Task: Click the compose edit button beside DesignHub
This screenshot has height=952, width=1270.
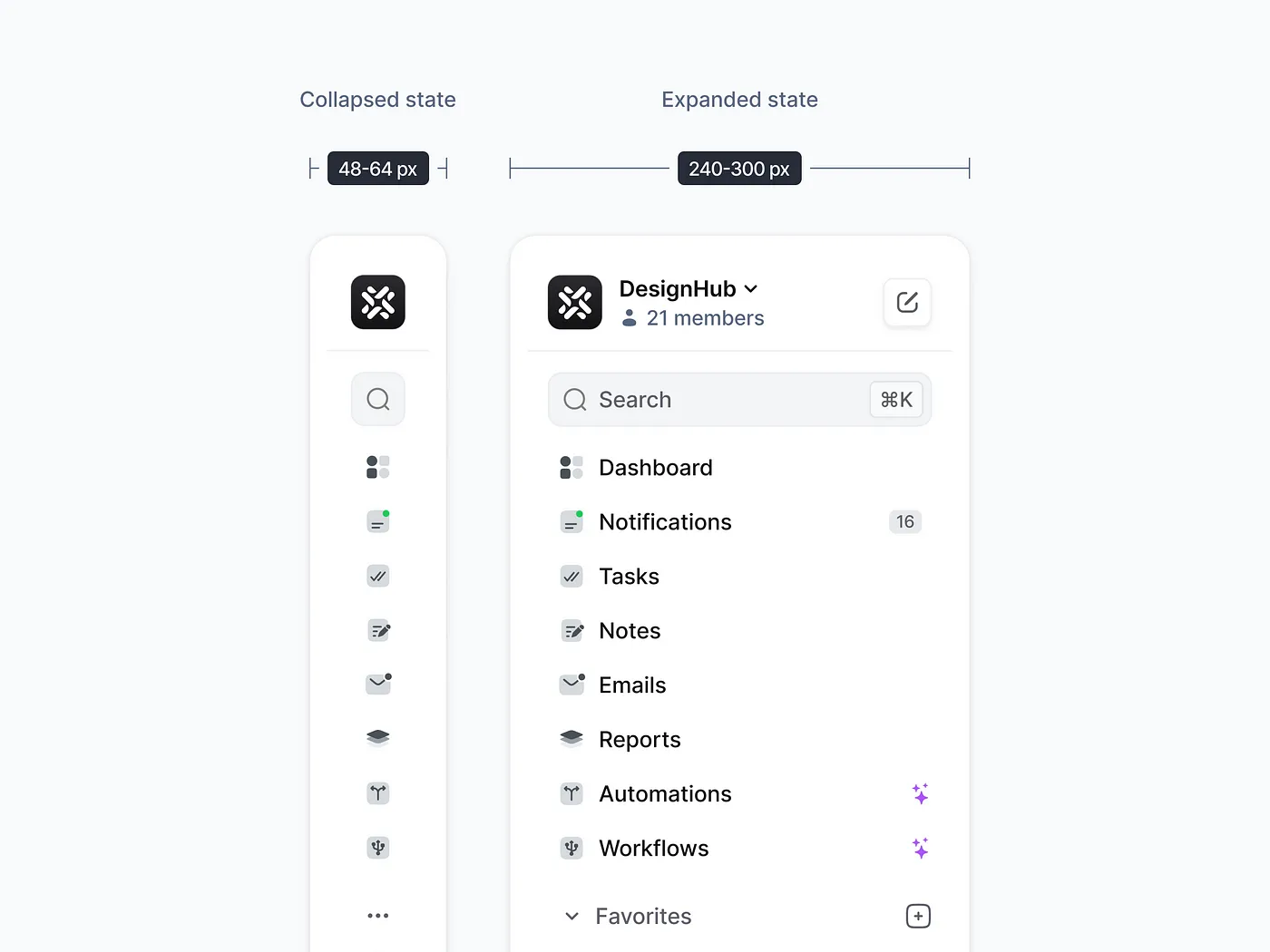Action: pos(907,302)
